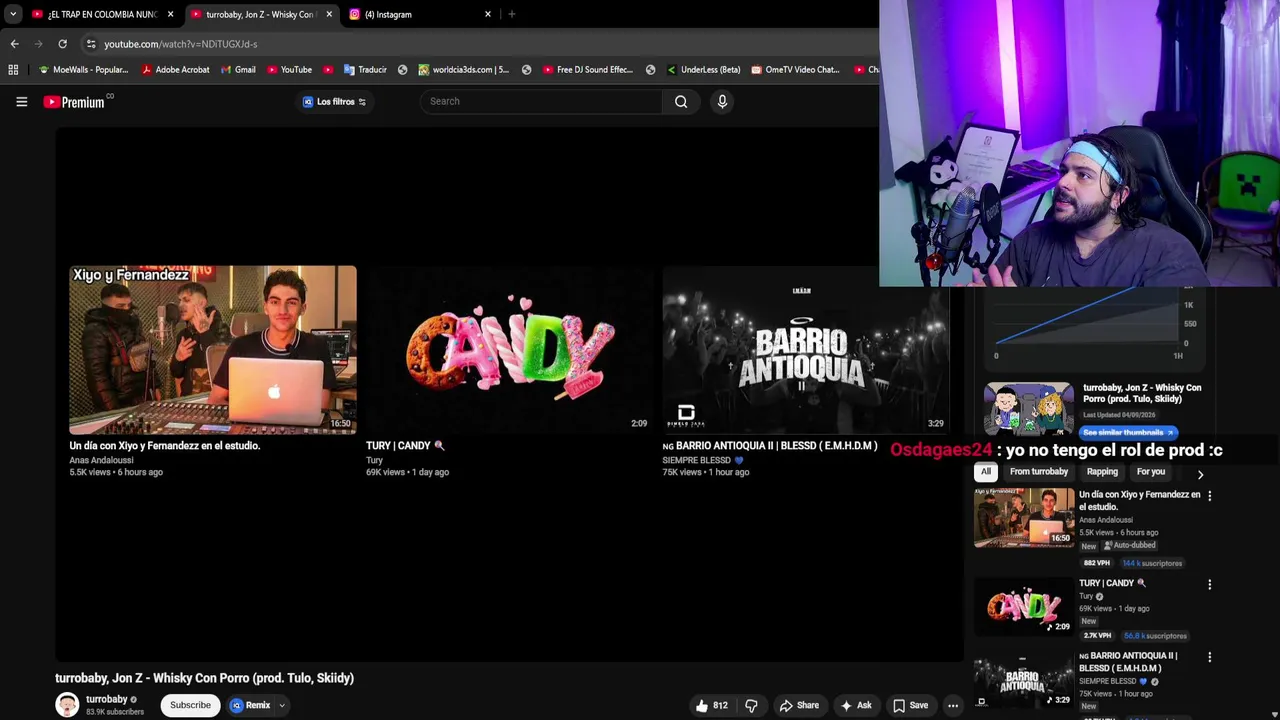This screenshot has width=1280, height=720.
Task: Select the 'For you' filter chip
Action: 1150,472
